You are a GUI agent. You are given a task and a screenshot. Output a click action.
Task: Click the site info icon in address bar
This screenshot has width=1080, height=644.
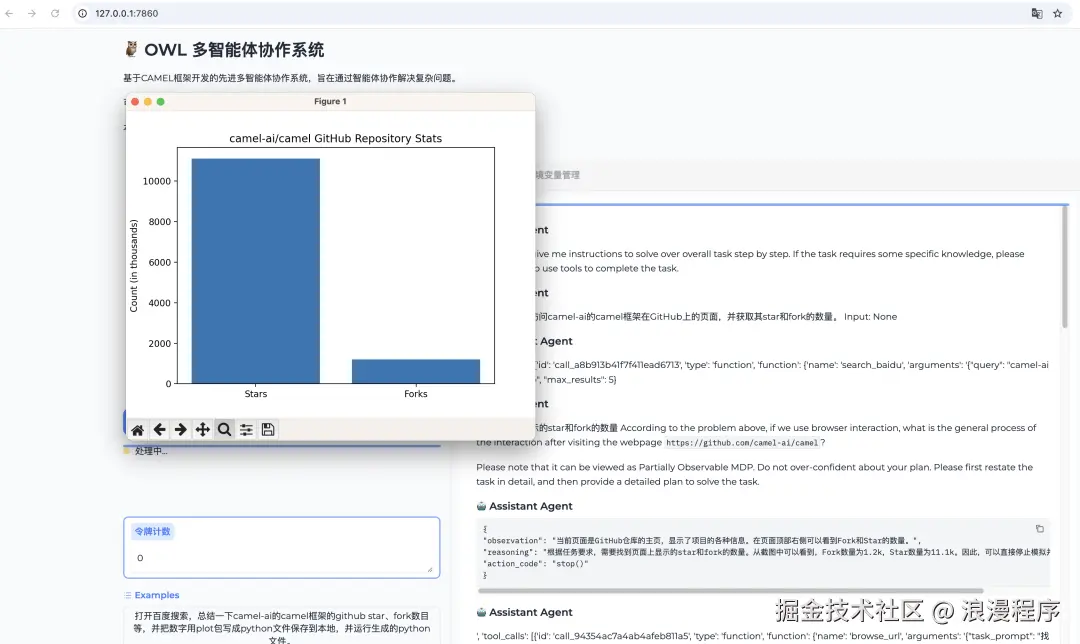pyautogui.click(x=83, y=13)
